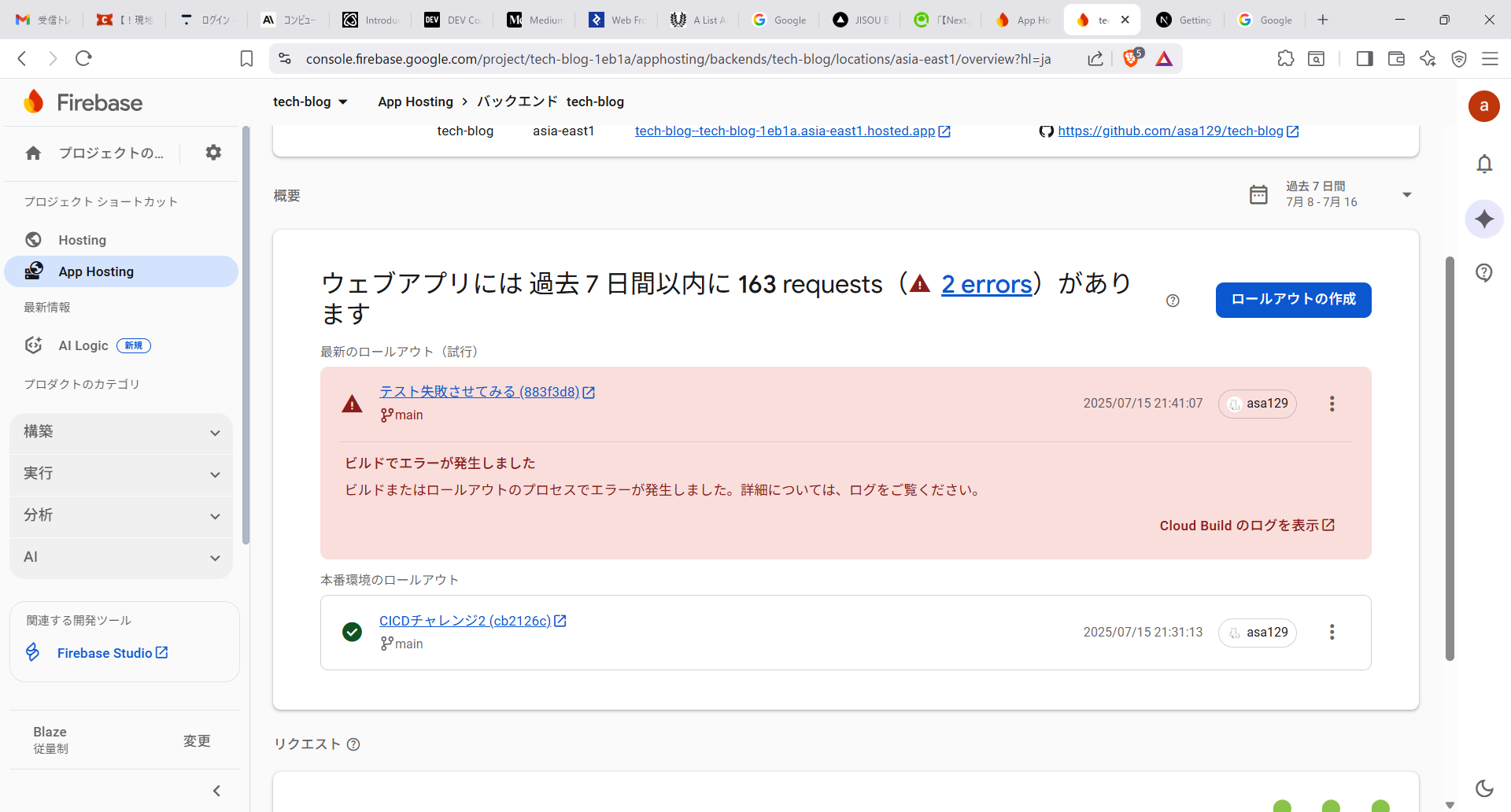This screenshot has height=812, width=1511.
Task: Click asa129 chip on production rollout
Action: (x=1258, y=633)
